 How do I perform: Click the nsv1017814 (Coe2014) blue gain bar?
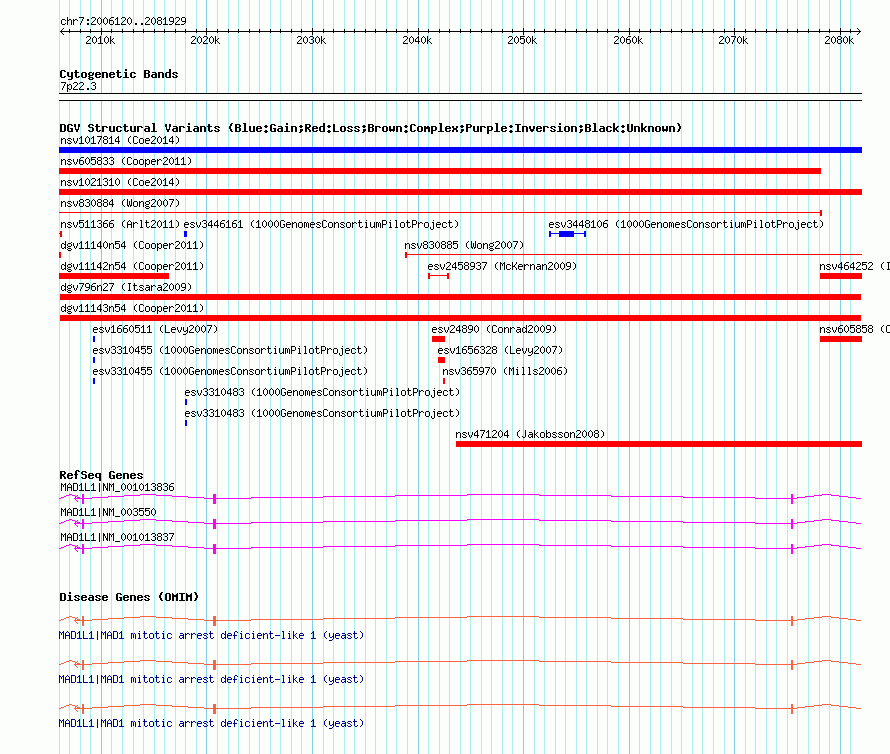[460, 150]
